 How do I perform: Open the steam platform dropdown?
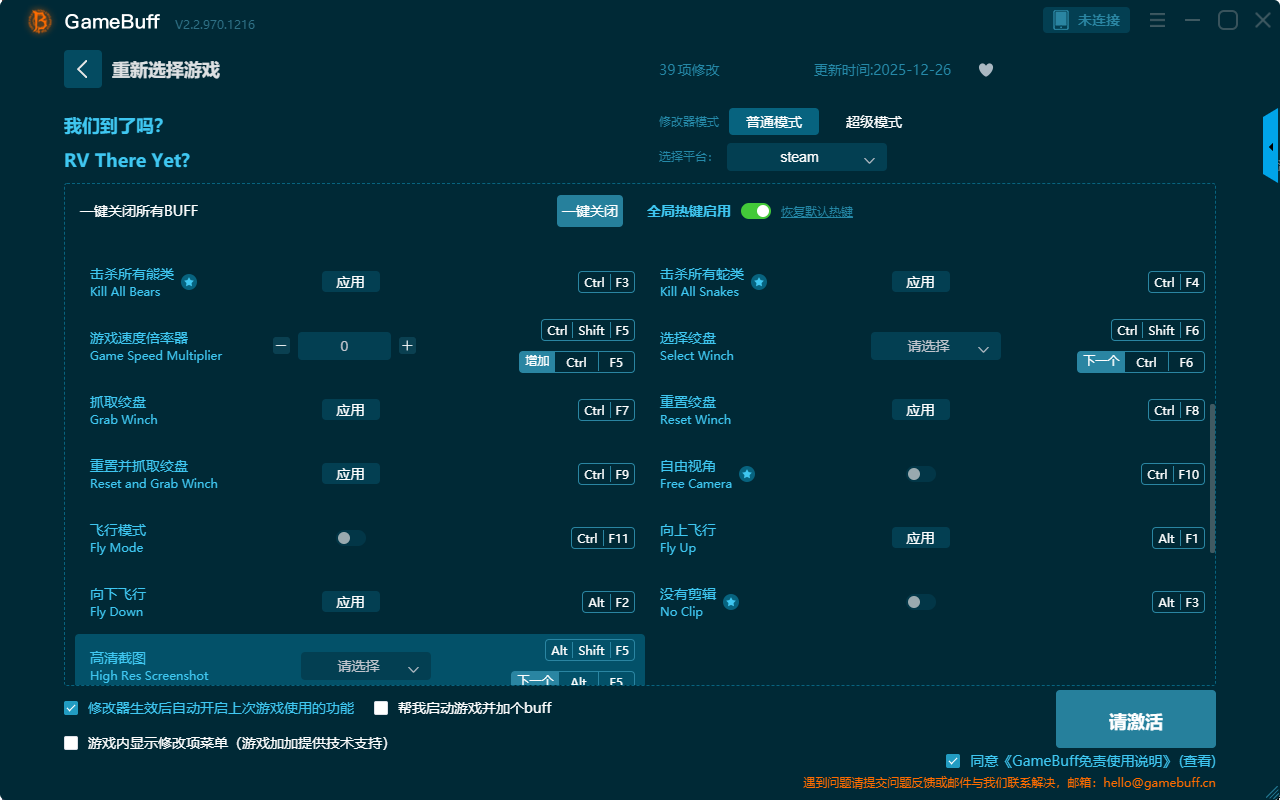(806, 157)
